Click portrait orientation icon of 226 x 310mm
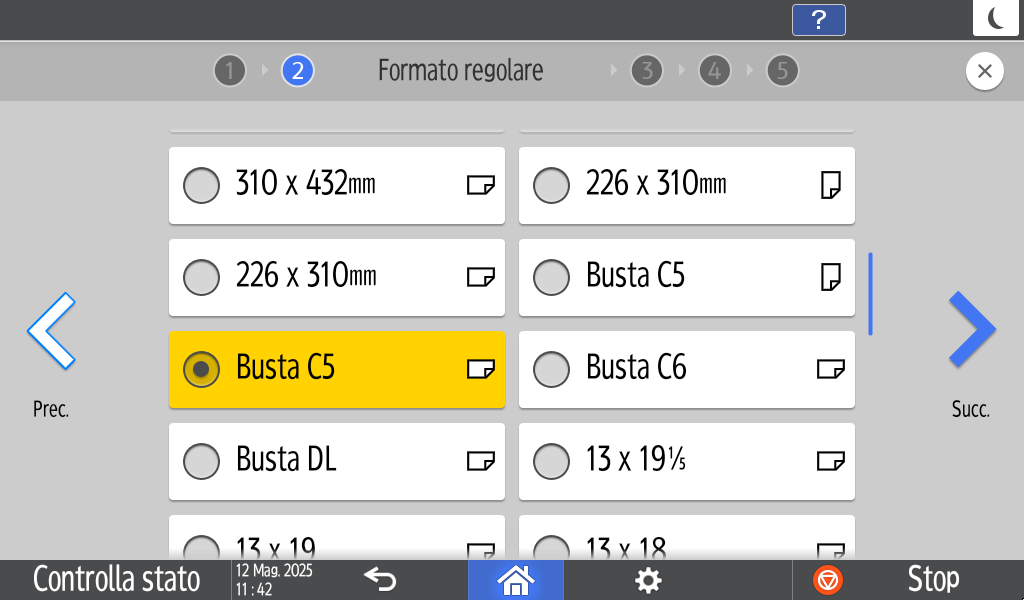1024x600 pixels. click(831, 185)
